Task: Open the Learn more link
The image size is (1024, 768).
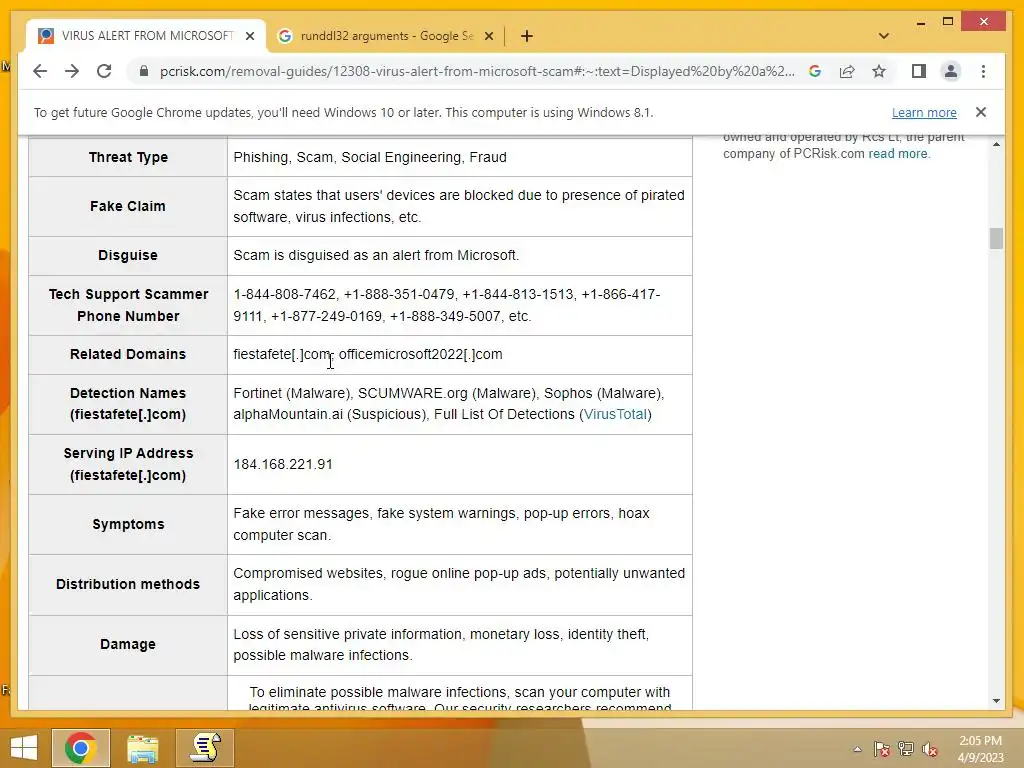Action: (x=924, y=112)
